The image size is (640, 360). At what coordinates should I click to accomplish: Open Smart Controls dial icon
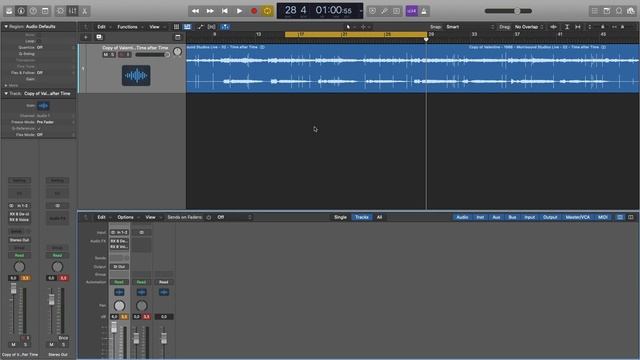click(60, 11)
